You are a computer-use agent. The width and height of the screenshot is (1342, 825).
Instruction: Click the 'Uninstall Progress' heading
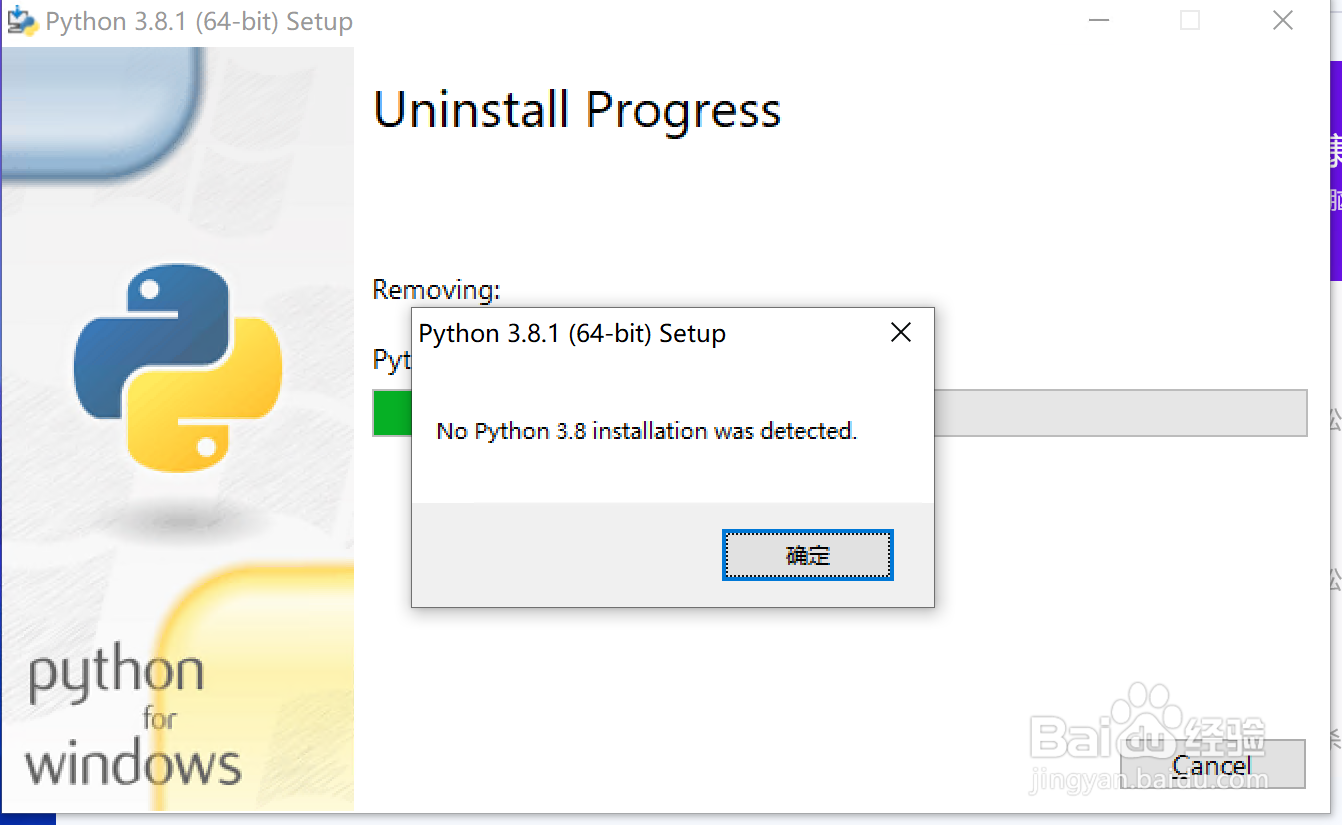[x=577, y=110]
